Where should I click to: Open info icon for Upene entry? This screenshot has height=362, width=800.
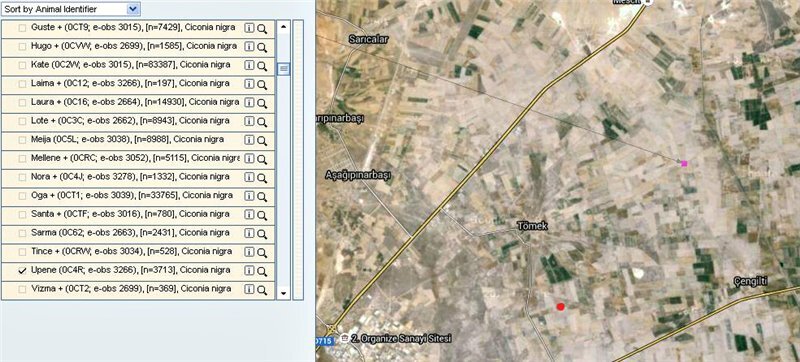click(249, 271)
